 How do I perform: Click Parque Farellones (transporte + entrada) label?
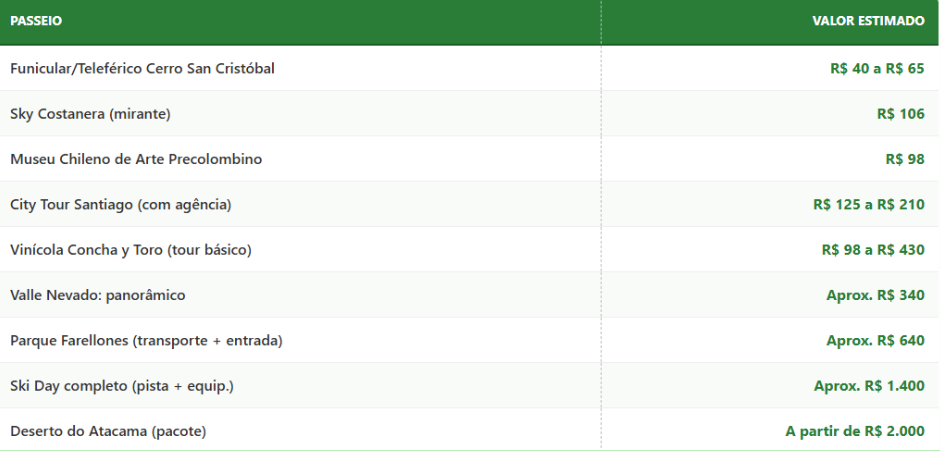146,341
